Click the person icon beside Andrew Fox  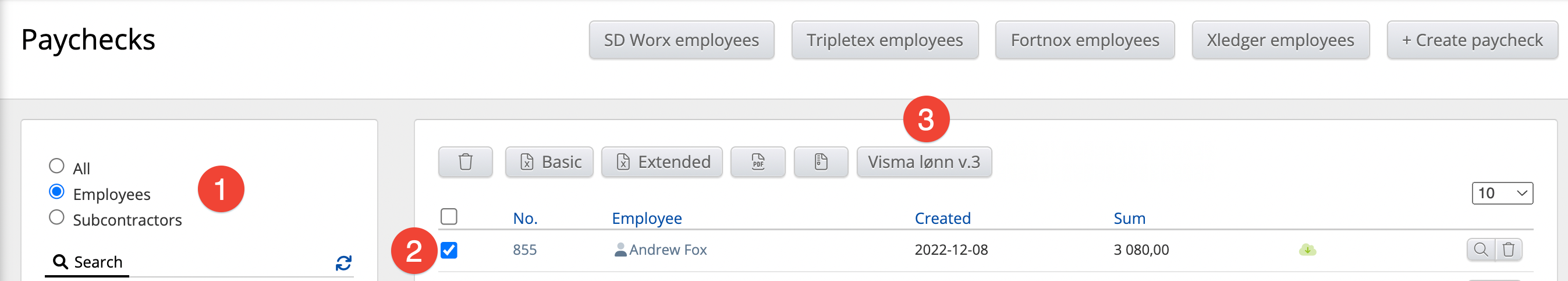coord(620,250)
